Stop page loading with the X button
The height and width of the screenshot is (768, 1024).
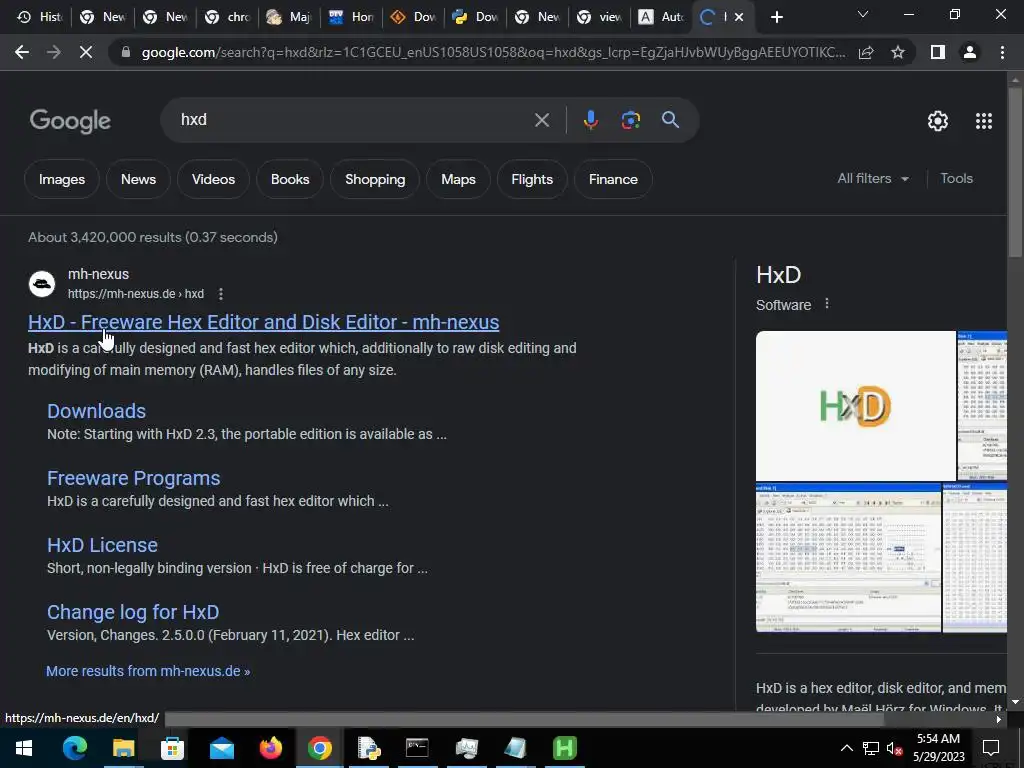tap(86, 52)
